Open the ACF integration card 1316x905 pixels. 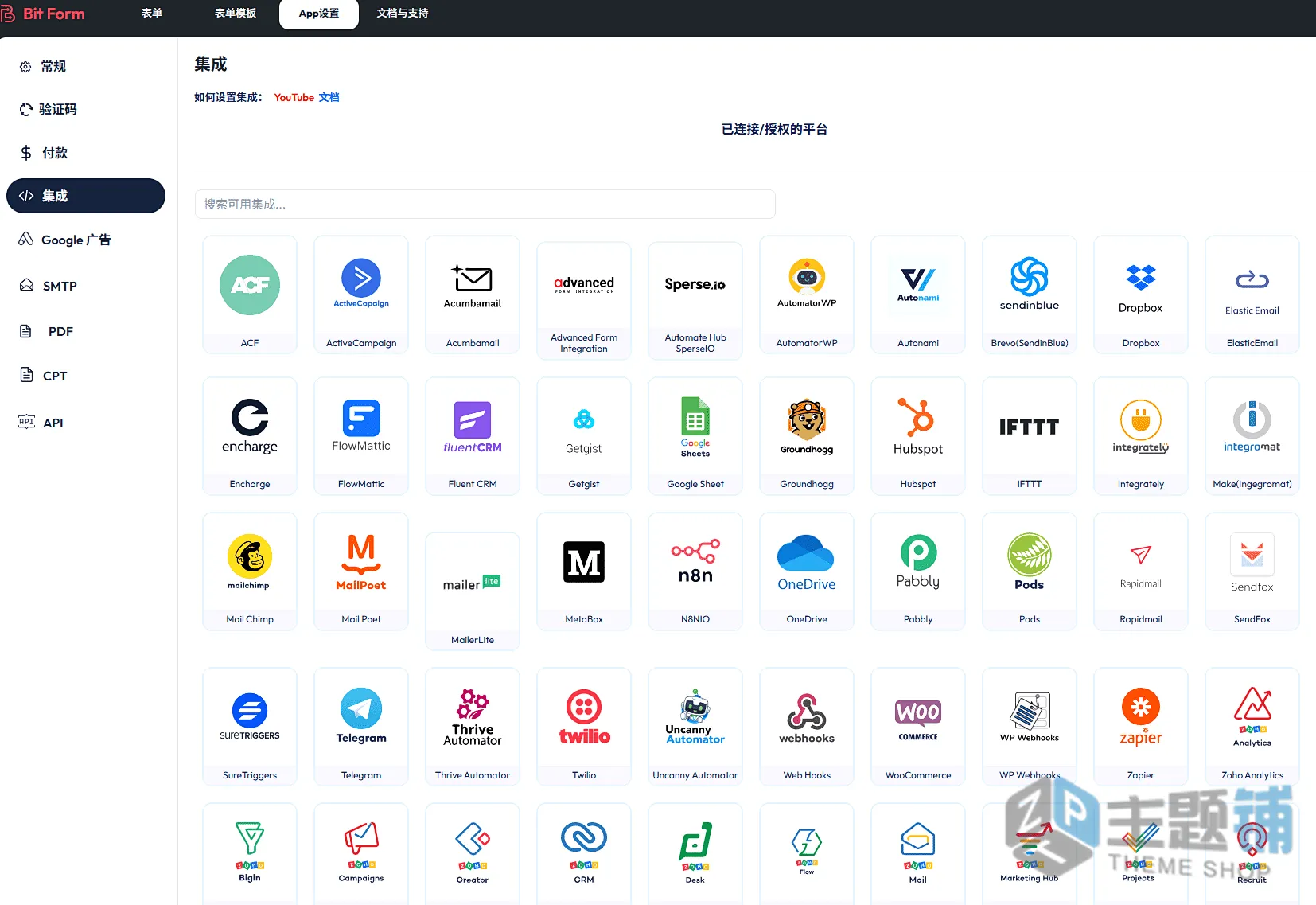coord(250,295)
